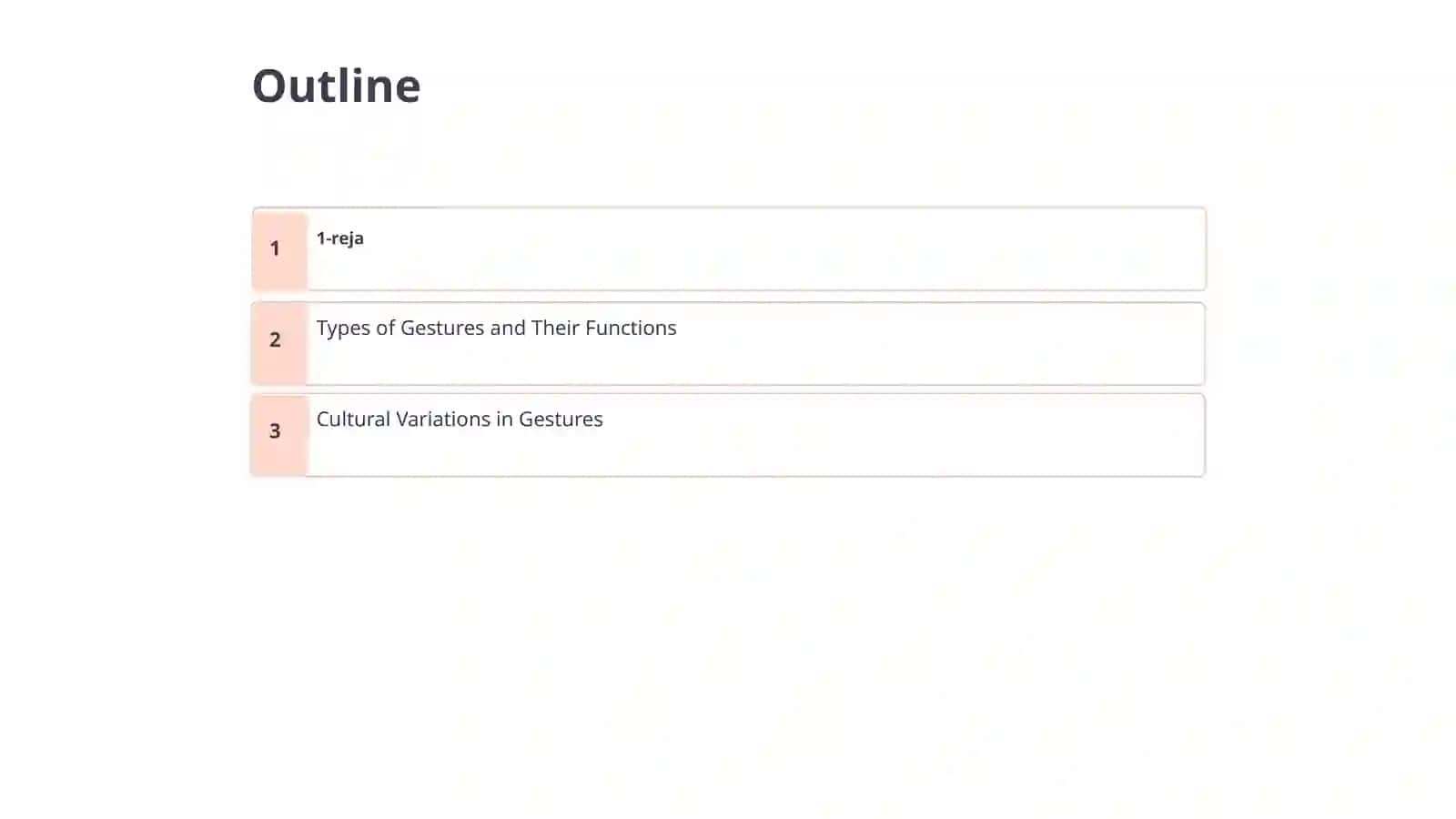Screen dimensions: 1456x819
Task: Click the word and in item two
Action: 508,328
